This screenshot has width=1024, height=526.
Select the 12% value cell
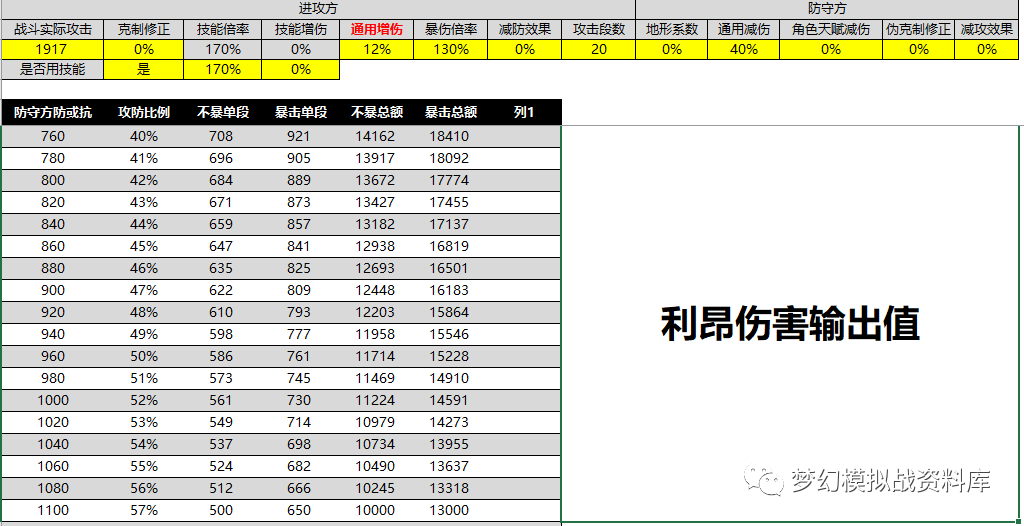click(376, 50)
